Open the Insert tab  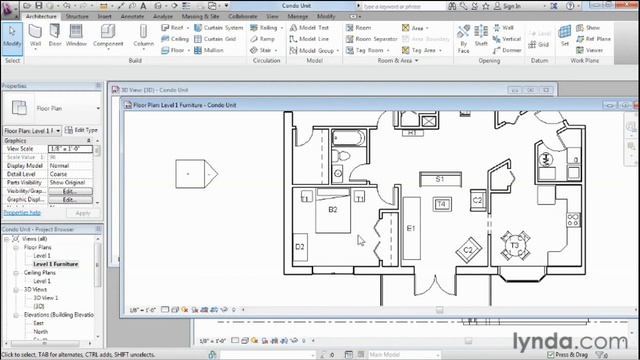[104, 16]
